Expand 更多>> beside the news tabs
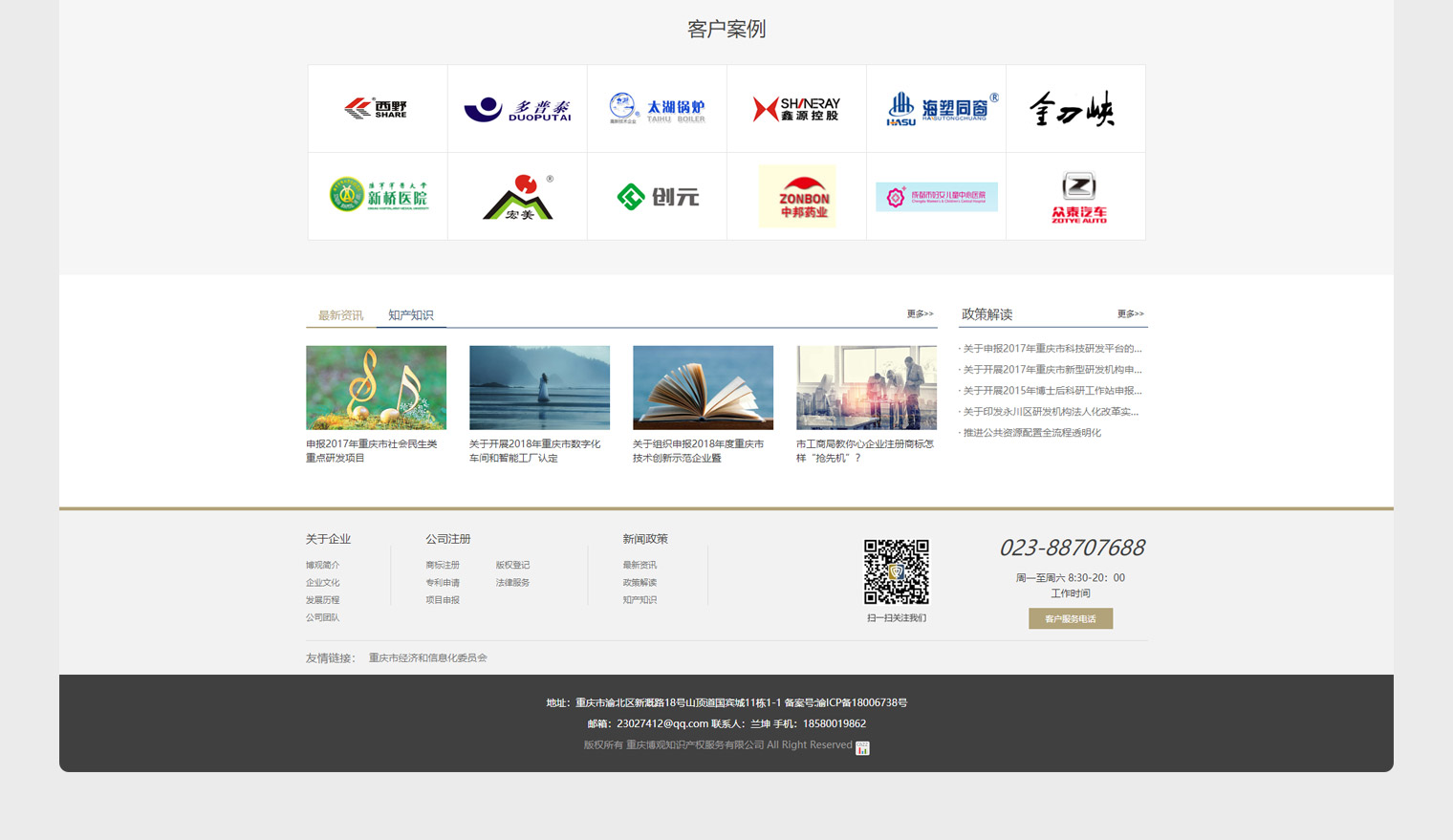Screen dimensions: 1453x840 (920, 314)
